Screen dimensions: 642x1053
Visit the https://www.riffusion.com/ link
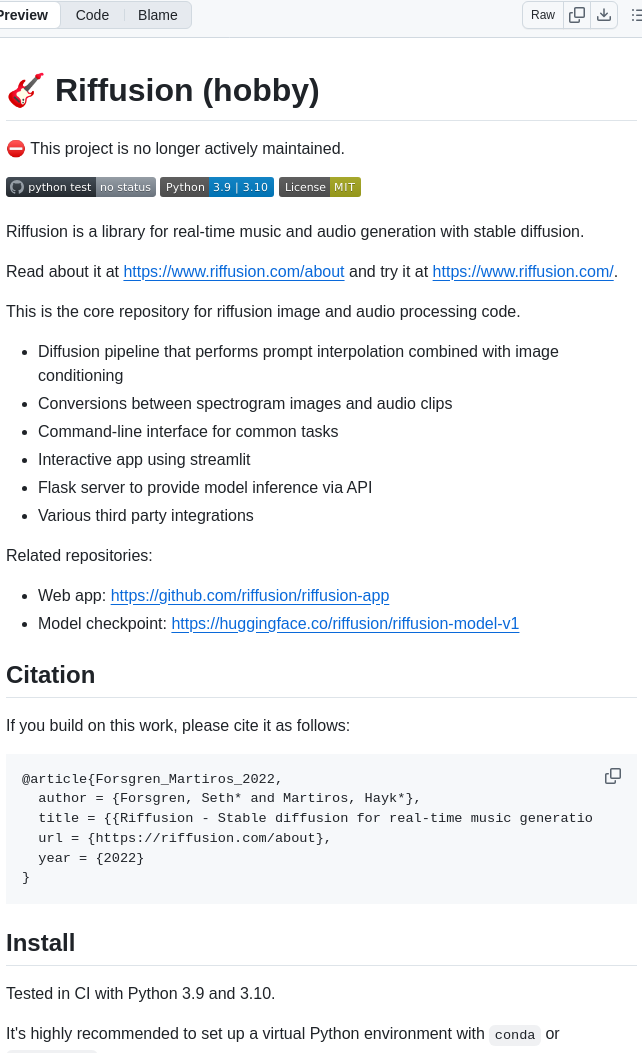tap(523, 271)
